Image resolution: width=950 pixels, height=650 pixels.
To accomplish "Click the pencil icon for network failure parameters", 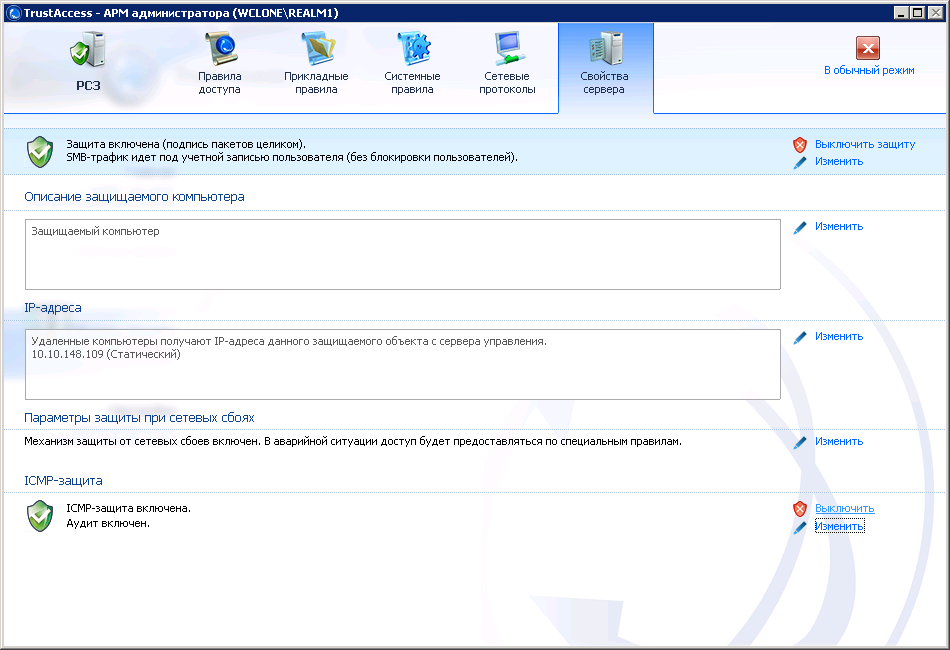I will point(800,442).
